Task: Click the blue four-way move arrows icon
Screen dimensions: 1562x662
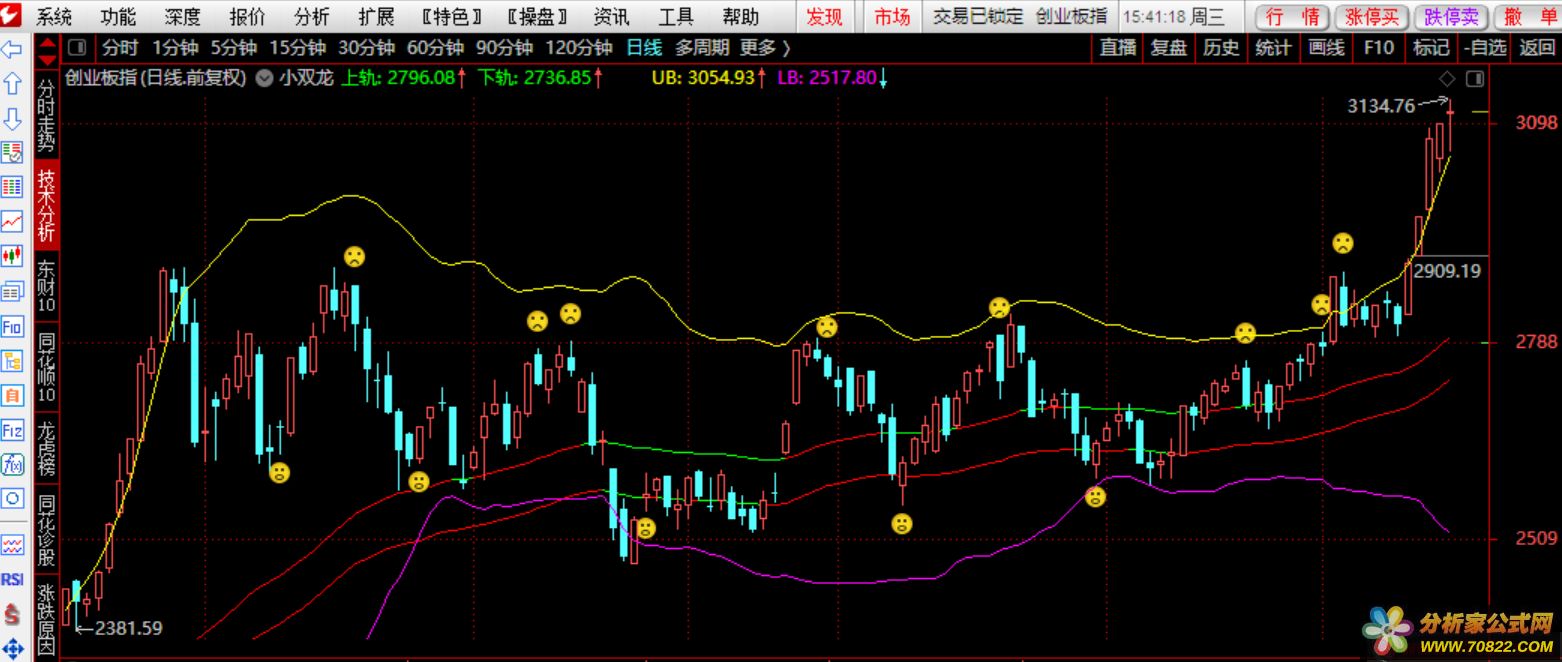Action: [x=12, y=648]
